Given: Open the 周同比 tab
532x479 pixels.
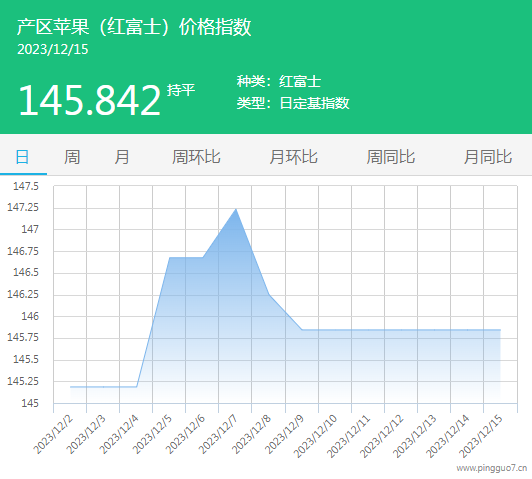Looking at the screenshot, I should tap(391, 157).
